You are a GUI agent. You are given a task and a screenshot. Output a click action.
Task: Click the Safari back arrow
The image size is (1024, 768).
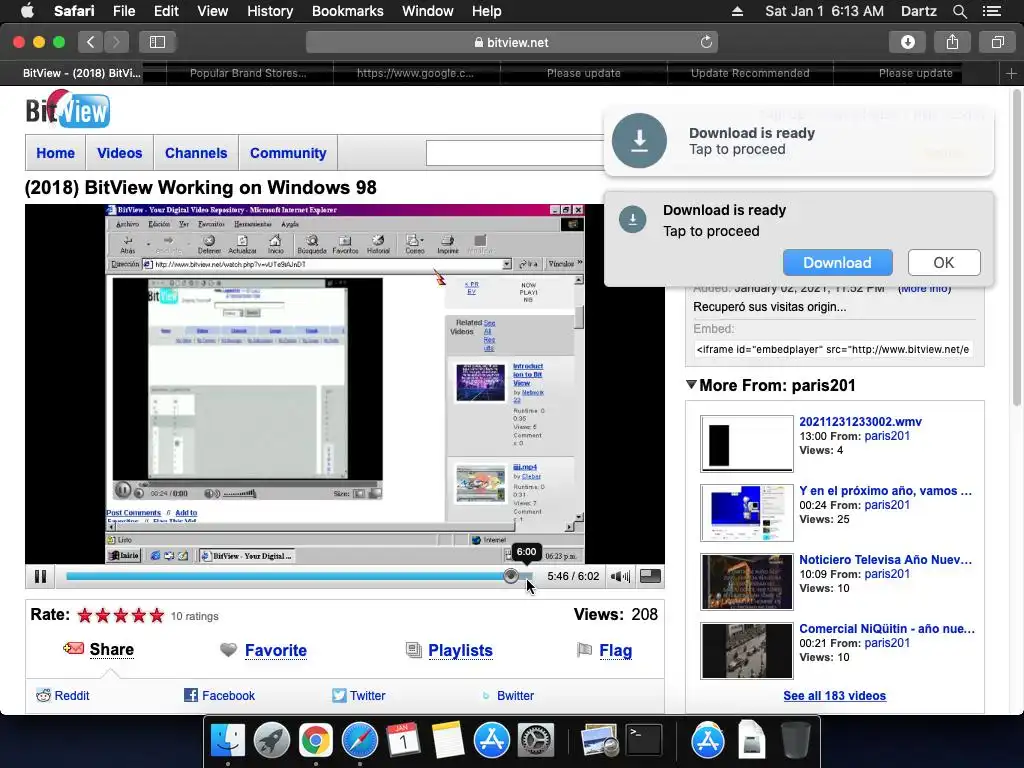91,42
